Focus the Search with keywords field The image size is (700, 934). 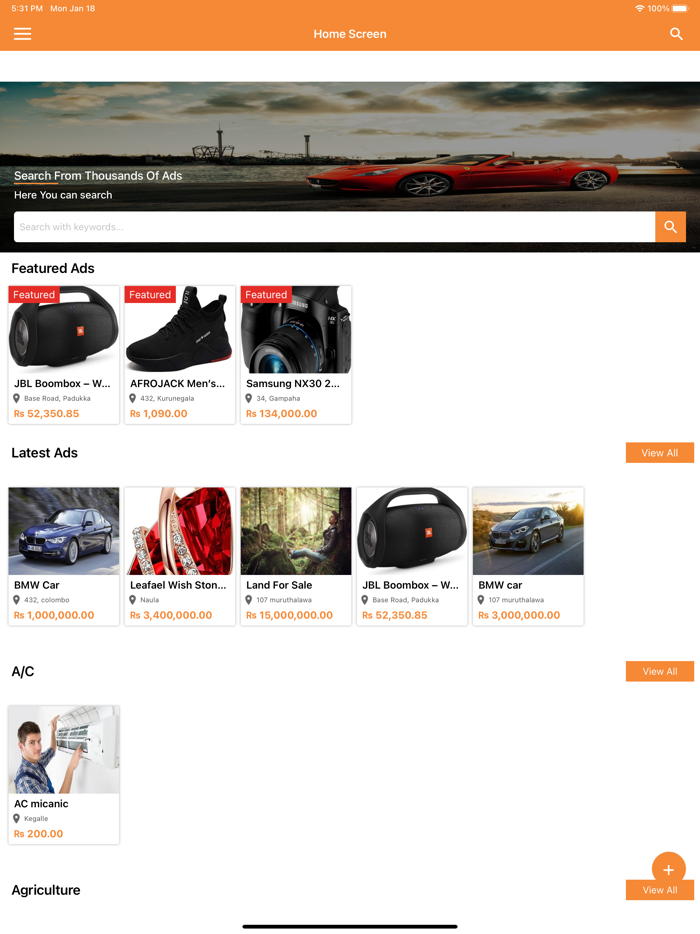point(334,227)
